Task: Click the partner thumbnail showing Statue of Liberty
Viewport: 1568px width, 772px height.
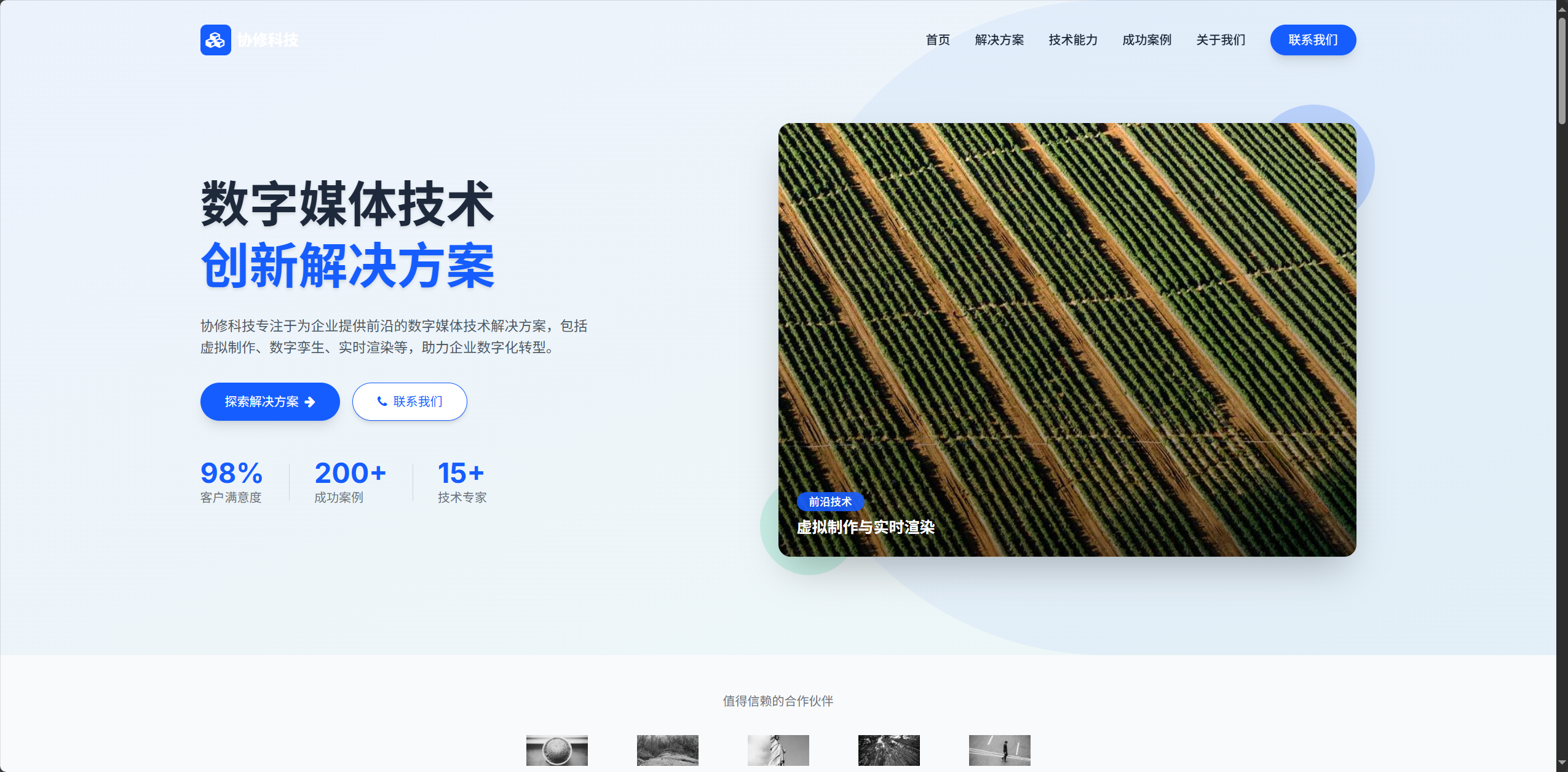Action: point(778,750)
